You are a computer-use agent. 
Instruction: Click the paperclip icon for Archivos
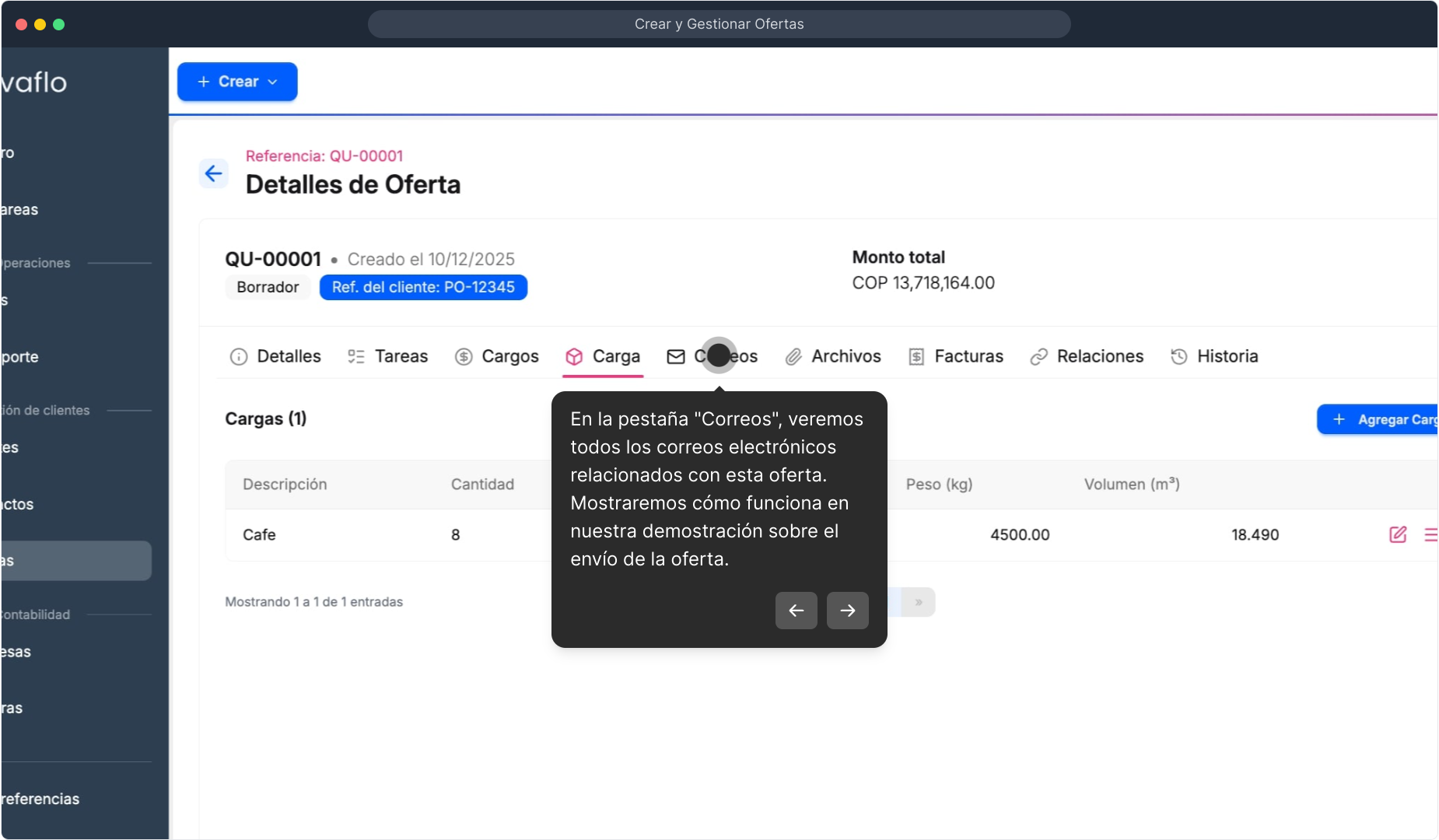793,356
